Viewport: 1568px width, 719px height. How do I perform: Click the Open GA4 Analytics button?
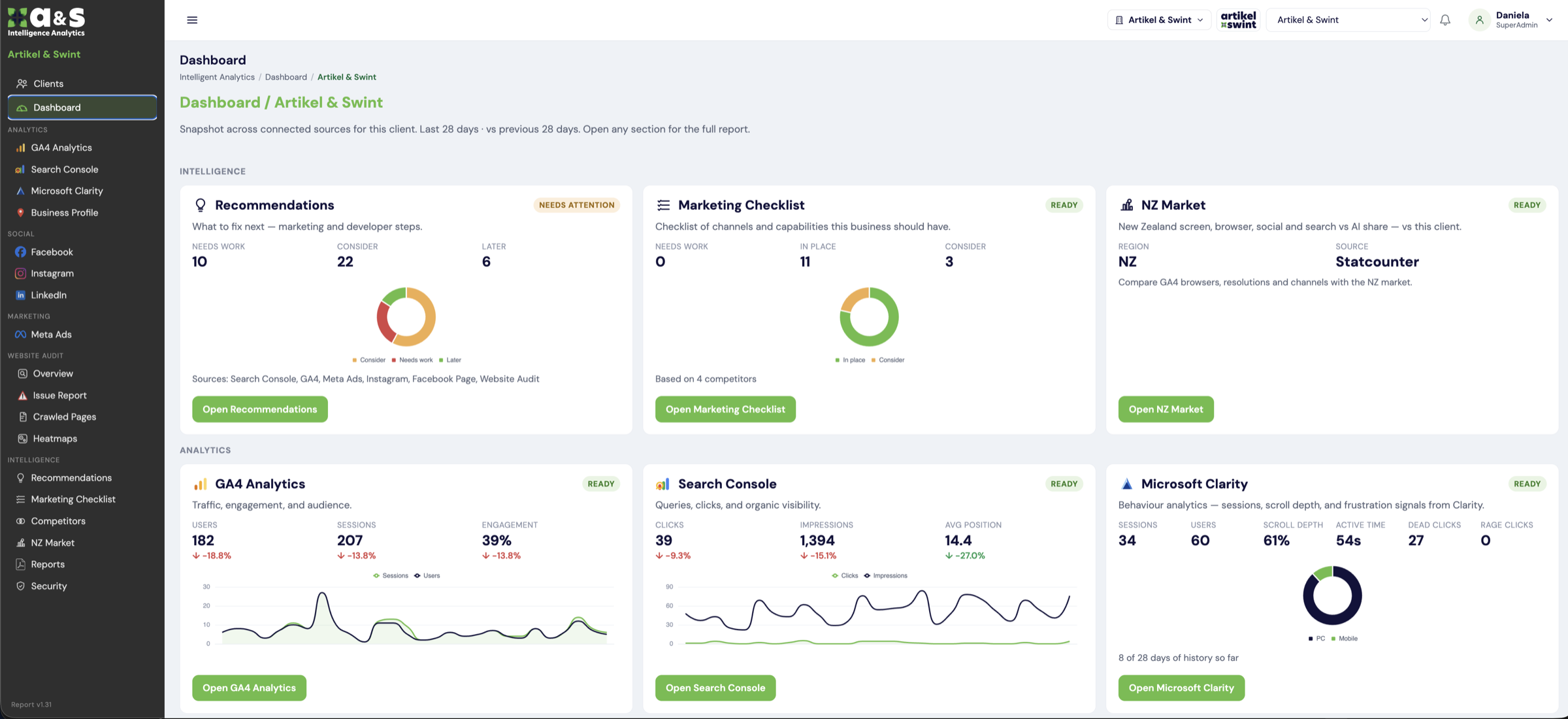pyautogui.click(x=249, y=688)
